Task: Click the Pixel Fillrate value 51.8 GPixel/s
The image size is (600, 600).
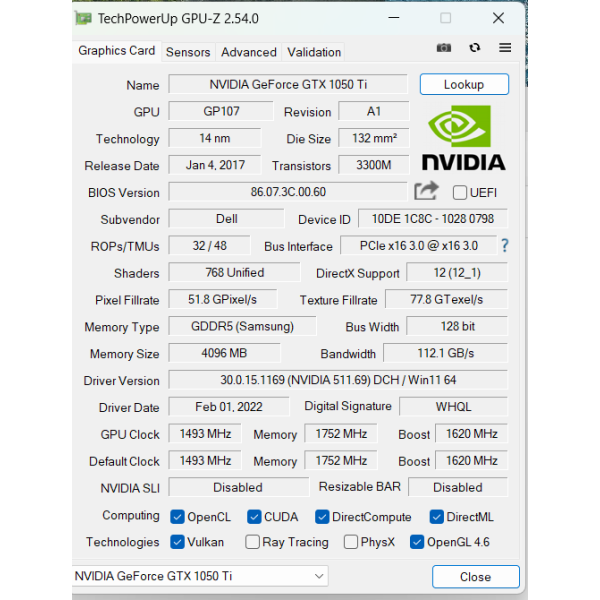Action: pyautogui.click(x=222, y=299)
